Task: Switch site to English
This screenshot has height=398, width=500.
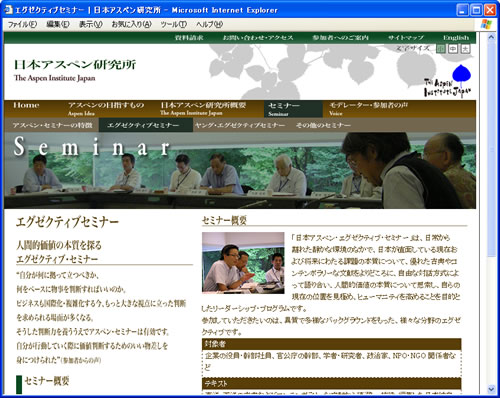Action: [x=456, y=38]
